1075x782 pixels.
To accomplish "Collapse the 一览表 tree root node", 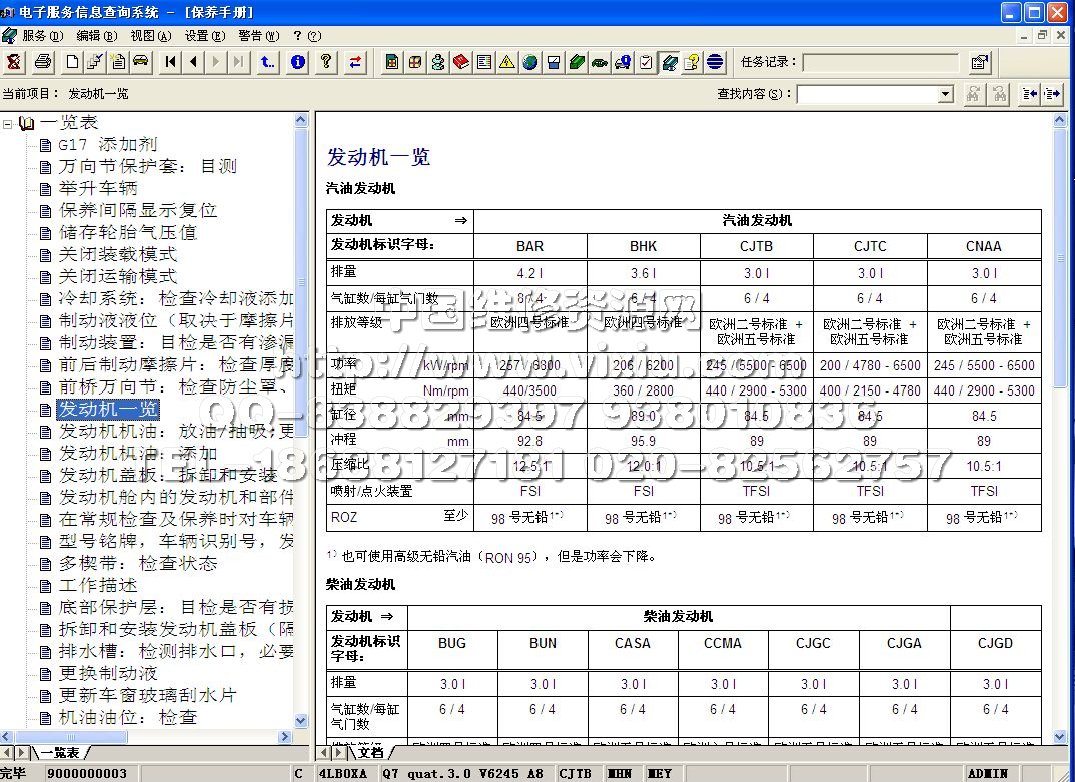I will (9, 123).
